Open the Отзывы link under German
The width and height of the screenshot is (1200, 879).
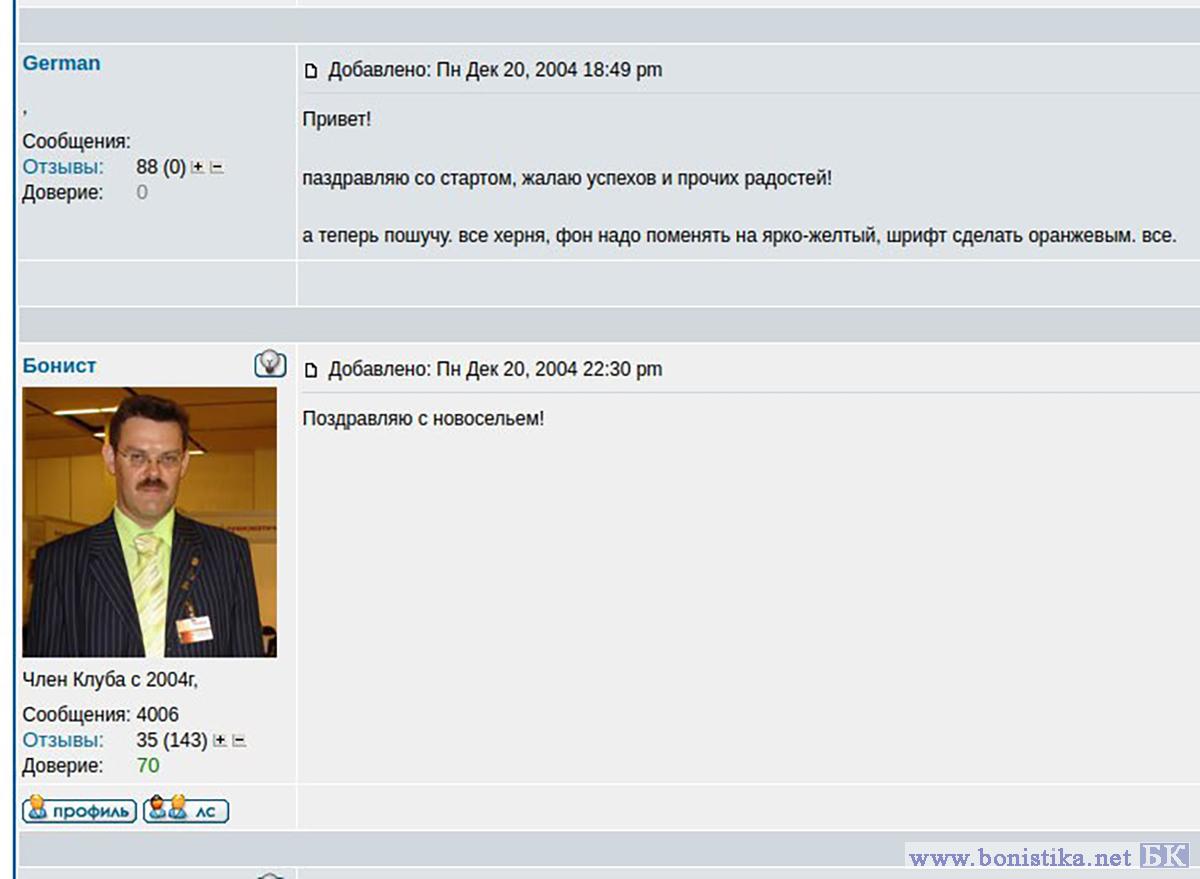(63, 167)
